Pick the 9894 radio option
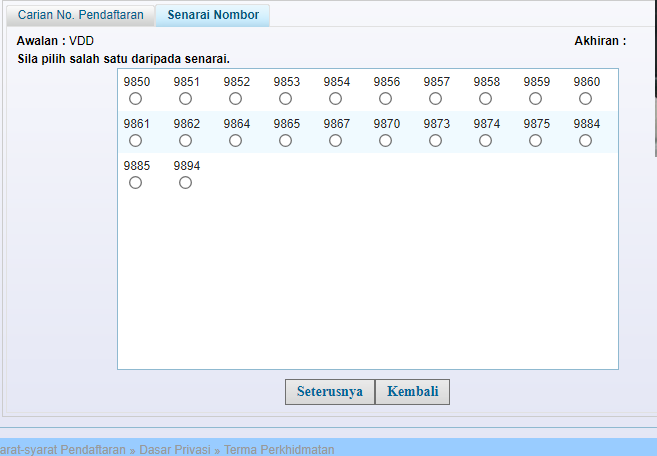Viewport: 657px width, 456px height. click(185, 183)
